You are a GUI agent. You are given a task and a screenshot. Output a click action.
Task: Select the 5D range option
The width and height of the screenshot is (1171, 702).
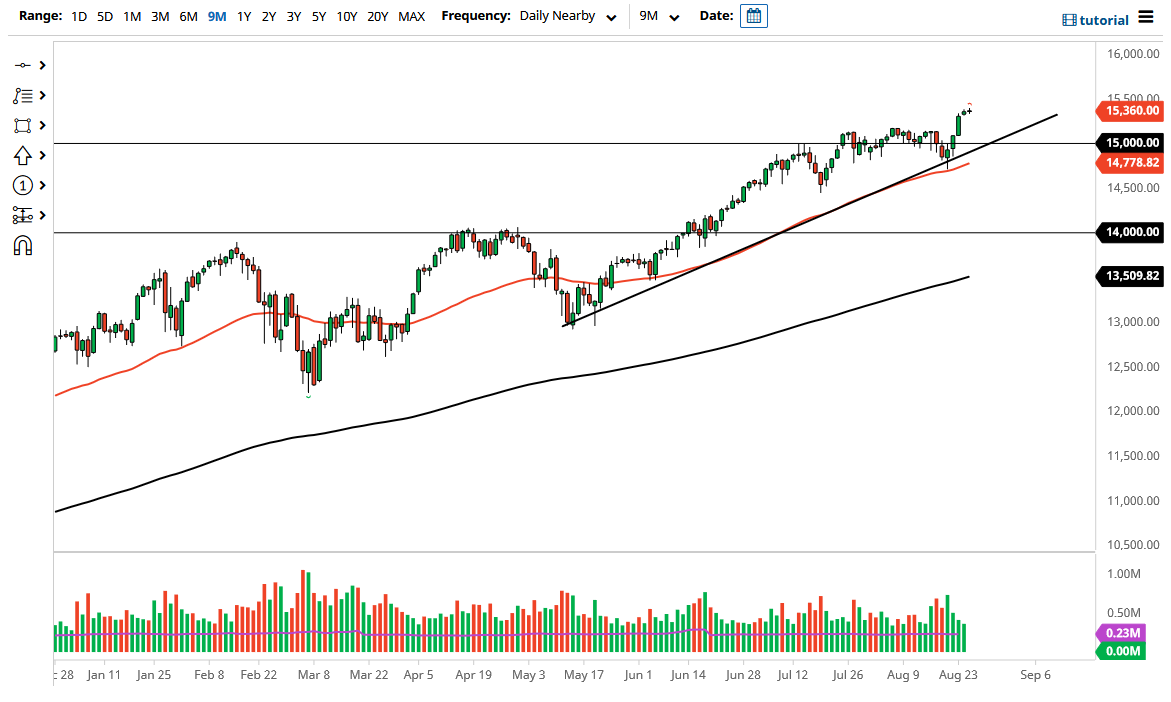(105, 16)
